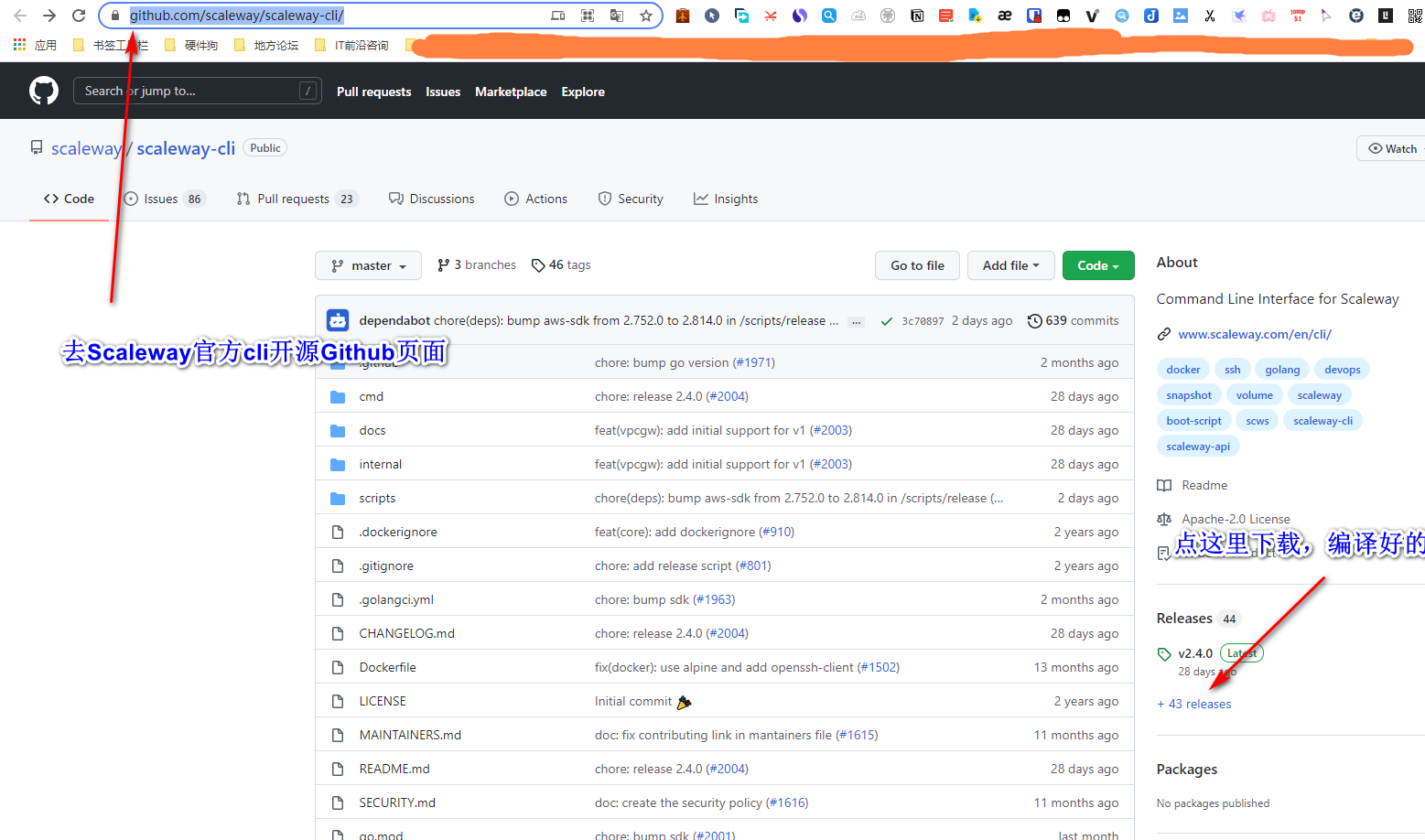1425x840 pixels.
Task: Open the scaleway-cli repository name link
Action: pos(186,148)
